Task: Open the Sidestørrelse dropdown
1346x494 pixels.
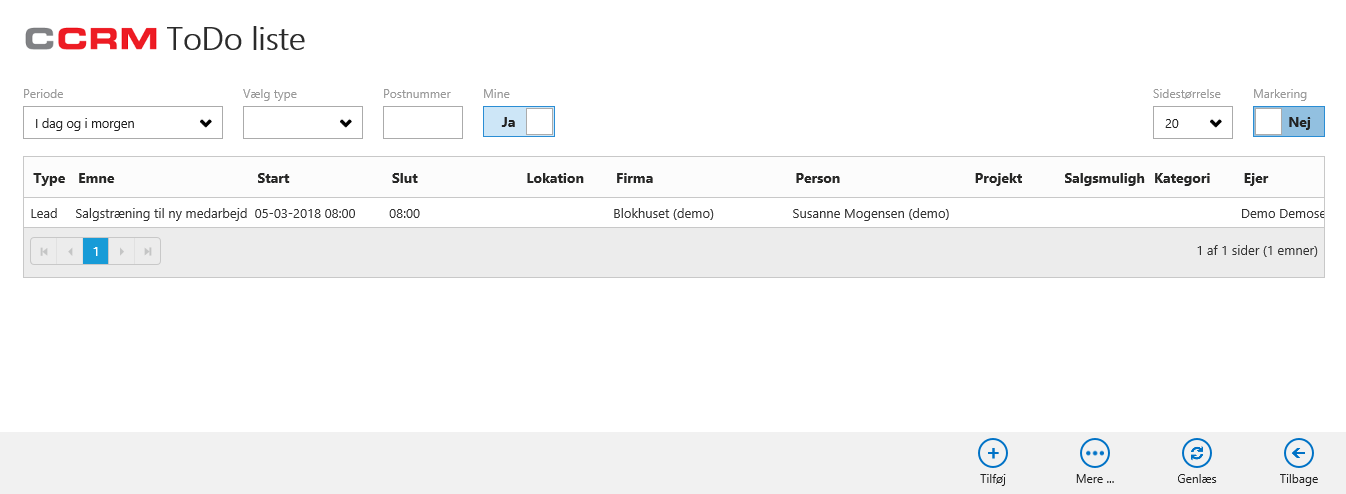Action: point(1193,123)
